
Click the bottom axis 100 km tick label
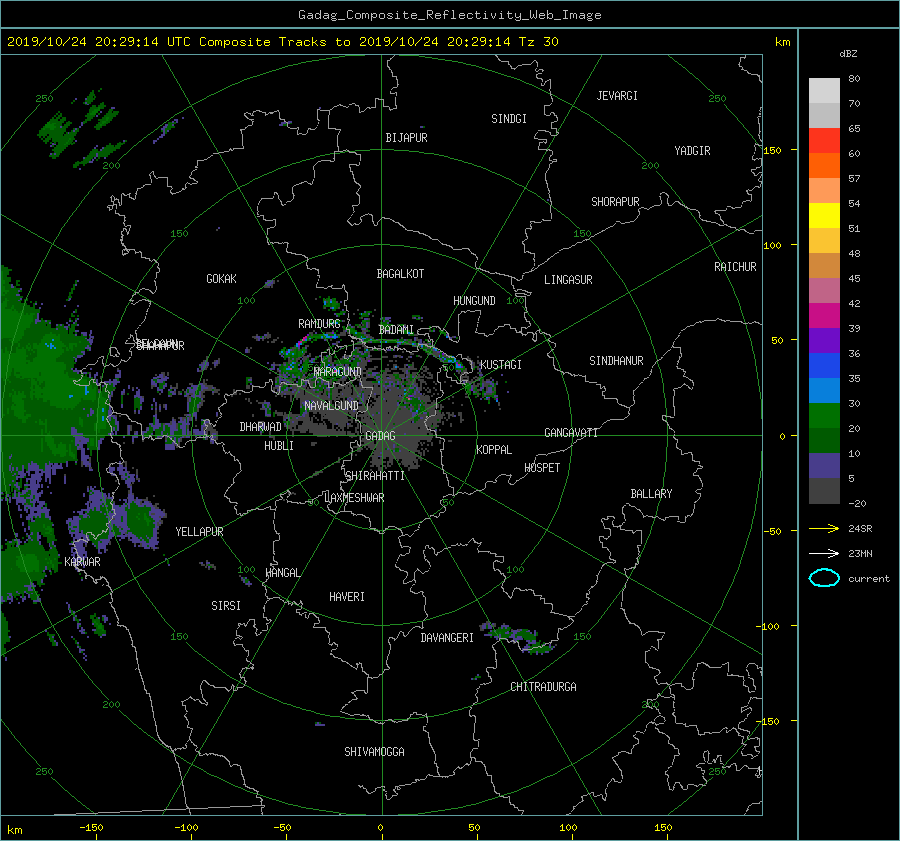point(568,827)
